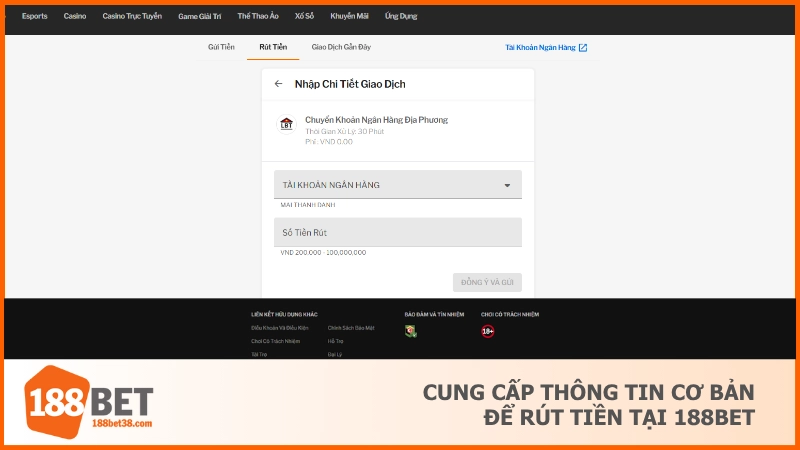800x450 pixels.
Task: Go to Casino Trực Tuyến
Action: [x=132, y=16]
